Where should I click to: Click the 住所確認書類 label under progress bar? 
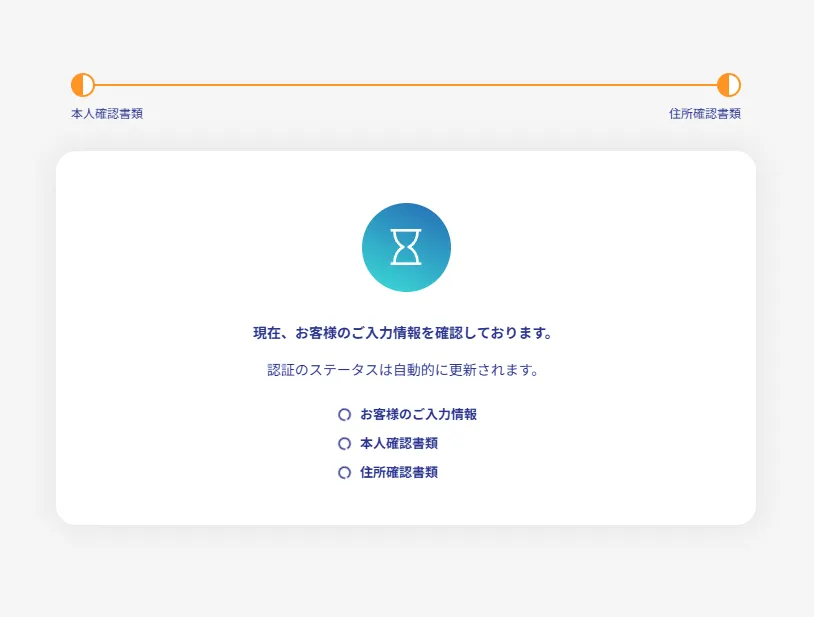pyautogui.click(x=704, y=114)
